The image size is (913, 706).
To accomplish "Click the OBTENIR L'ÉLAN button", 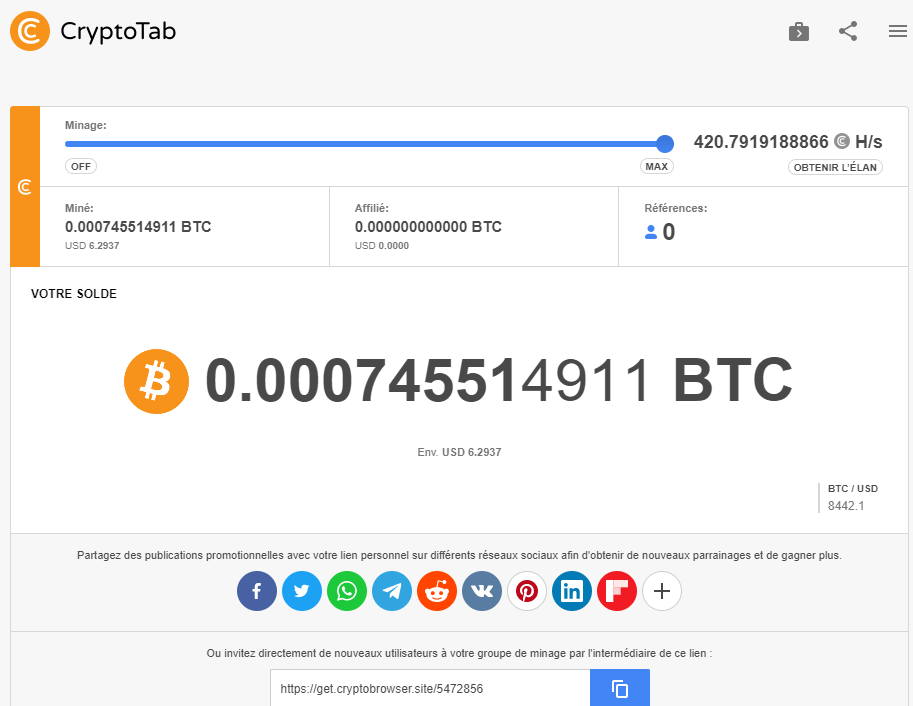I will click(x=836, y=167).
